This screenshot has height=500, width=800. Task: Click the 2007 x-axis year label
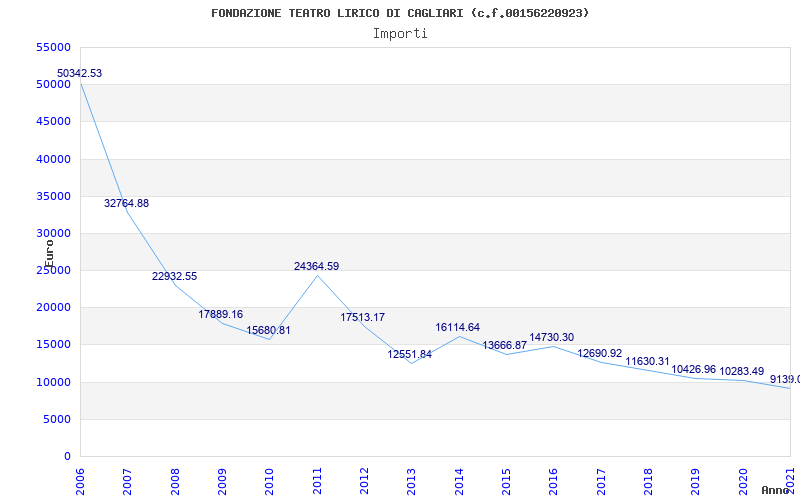(x=127, y=482)
